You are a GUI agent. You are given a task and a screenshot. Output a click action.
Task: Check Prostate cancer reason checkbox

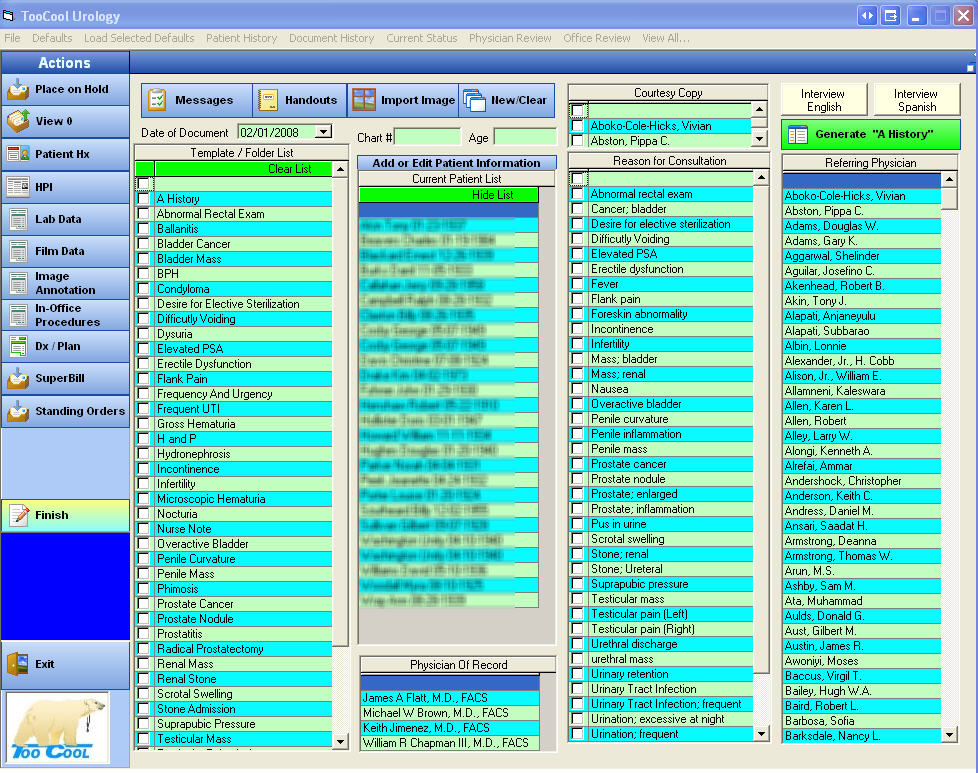click(578, 464)
